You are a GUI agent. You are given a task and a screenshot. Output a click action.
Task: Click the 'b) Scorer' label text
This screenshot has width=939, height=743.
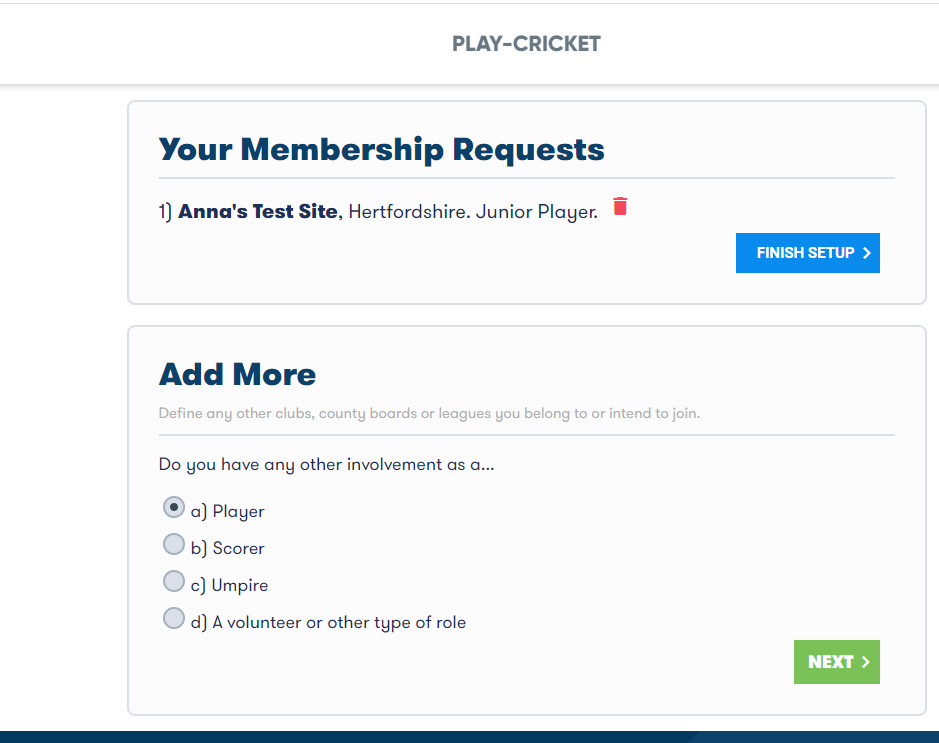coord(228,548)
